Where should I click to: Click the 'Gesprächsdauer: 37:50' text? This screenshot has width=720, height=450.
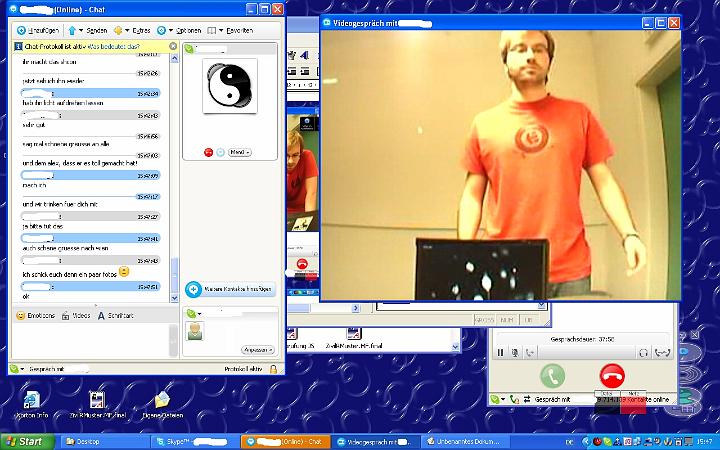(x=582, y=339)
